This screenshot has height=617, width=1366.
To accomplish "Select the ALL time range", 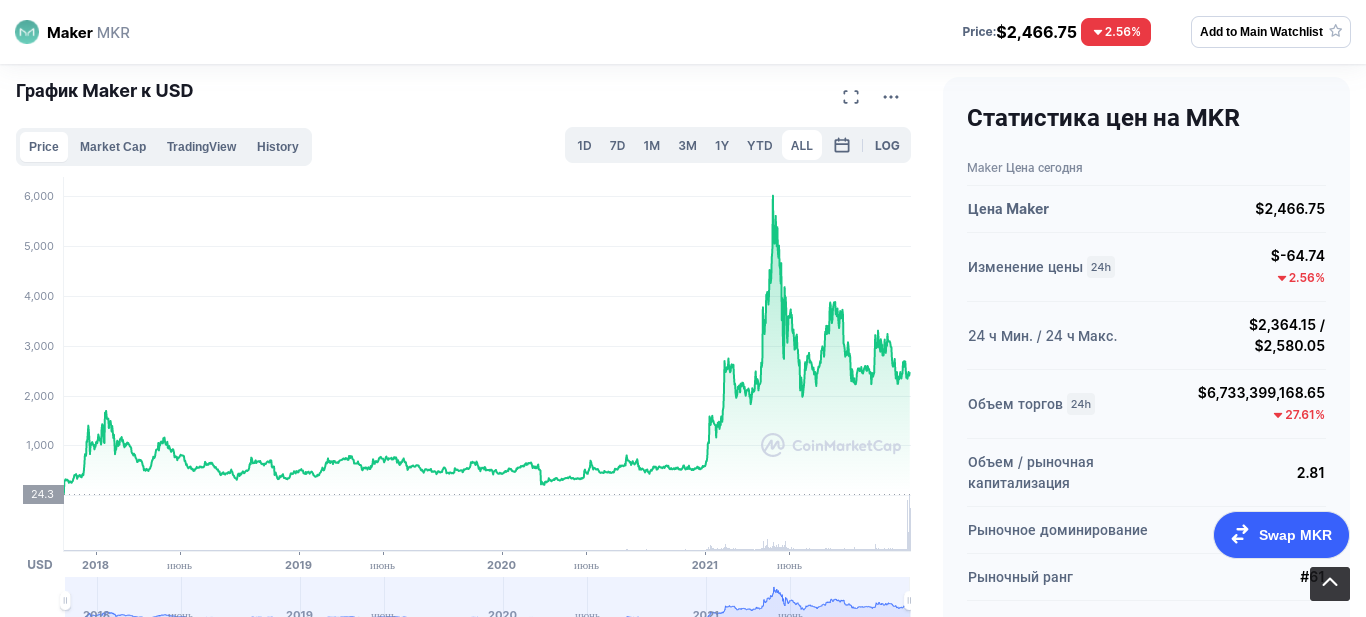I will click(802, 145).
